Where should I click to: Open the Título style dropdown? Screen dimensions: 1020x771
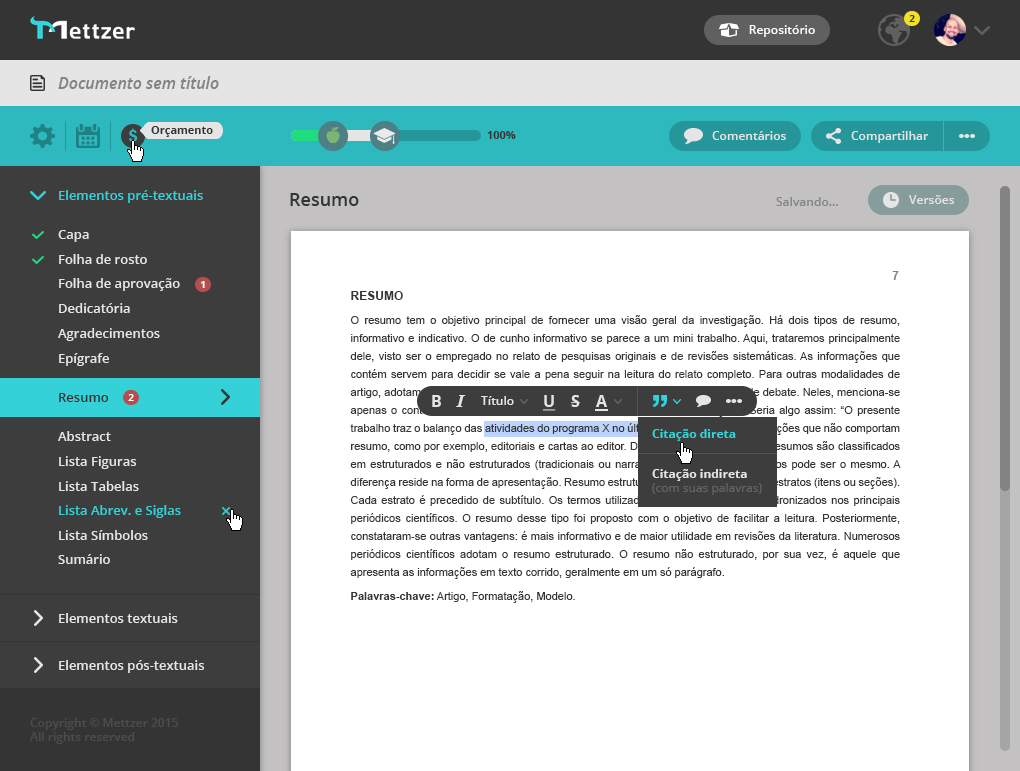pos(504,401)
